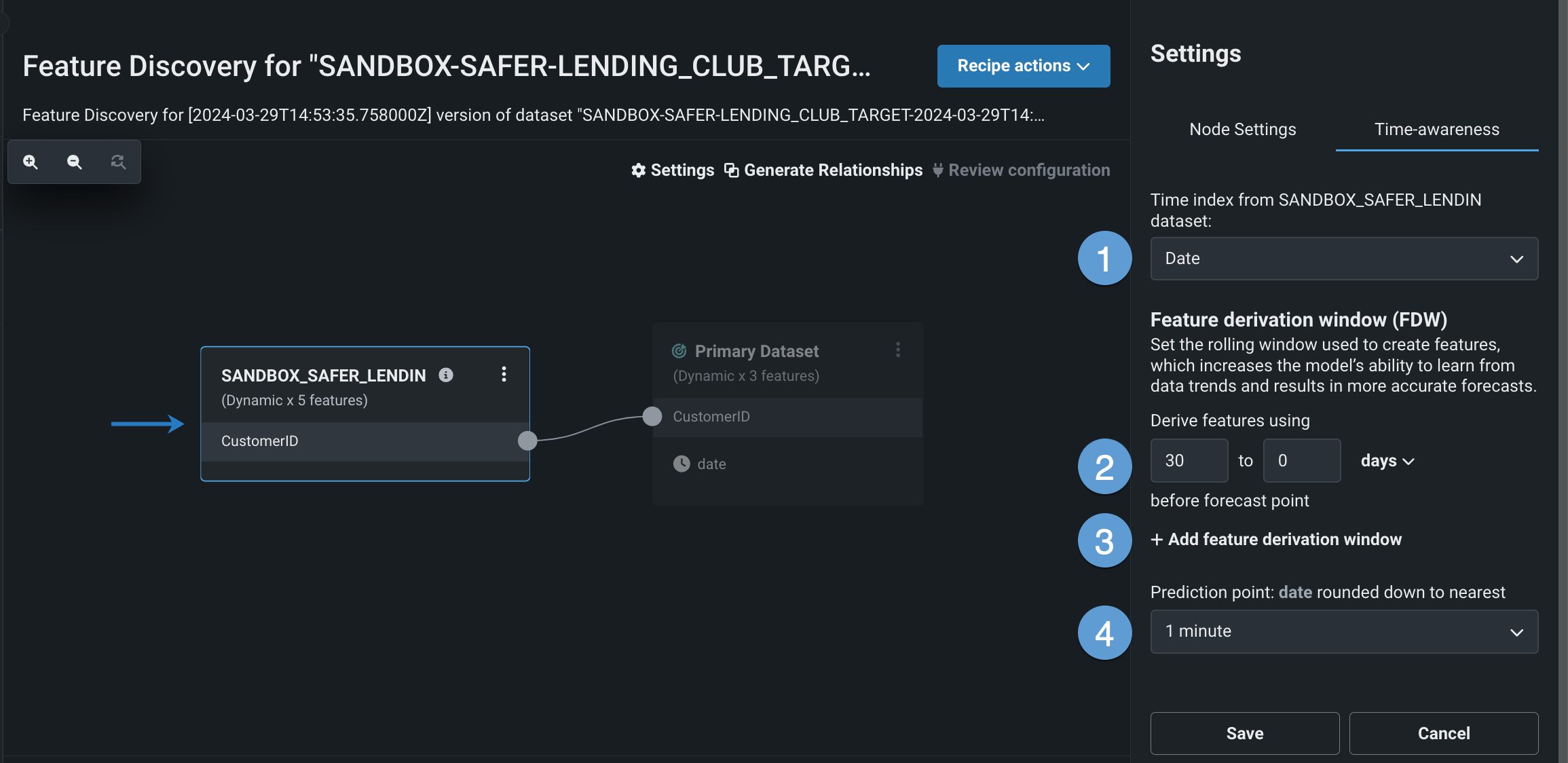Click the info icon beside SANDBOX_SAFER_LENDIN
The width and height of the screenshot is (1568, 763).
[446, 375]
